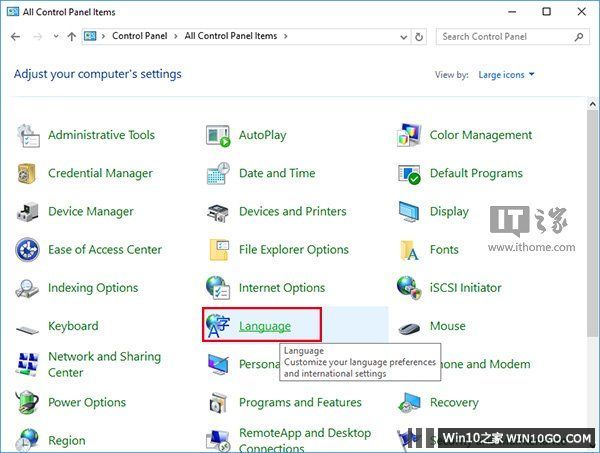Maximize the All Control Panel Items window
600x453 pixels.
pos(547,11)
